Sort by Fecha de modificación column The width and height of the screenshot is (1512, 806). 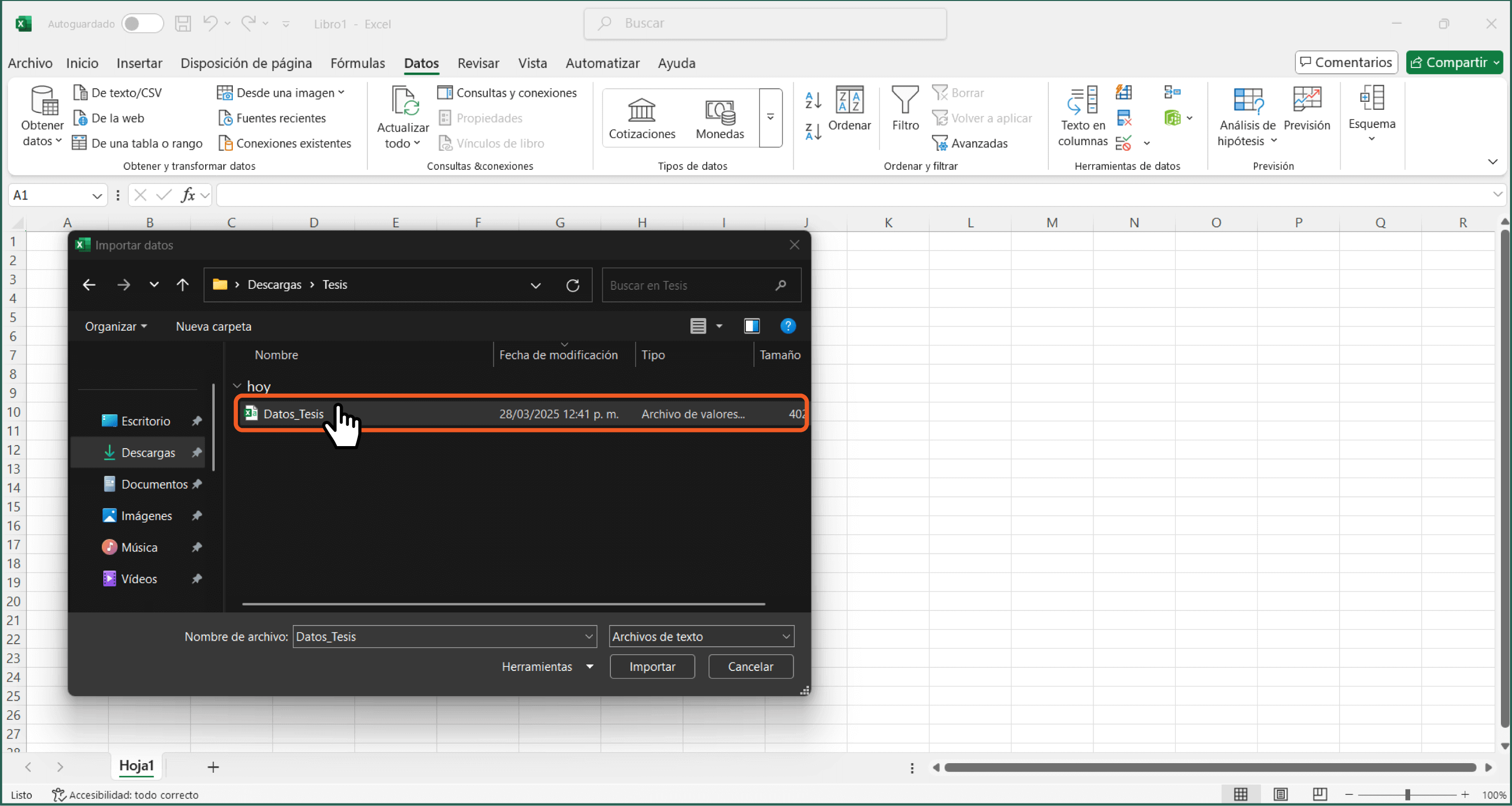click(558, 354)
